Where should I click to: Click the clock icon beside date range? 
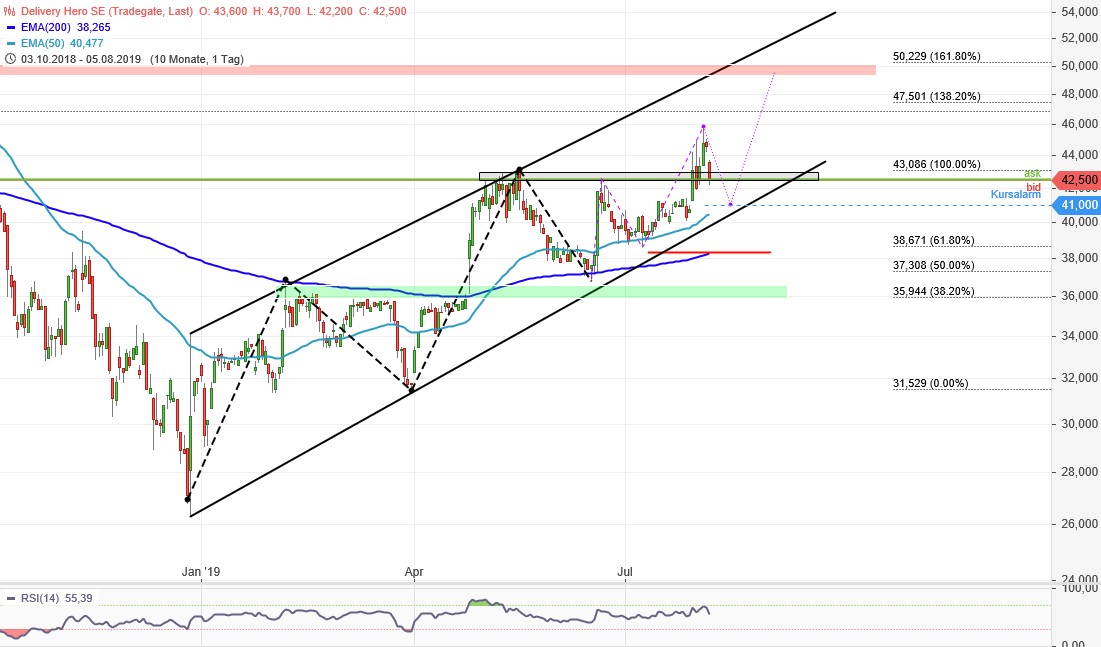point(9,59)
